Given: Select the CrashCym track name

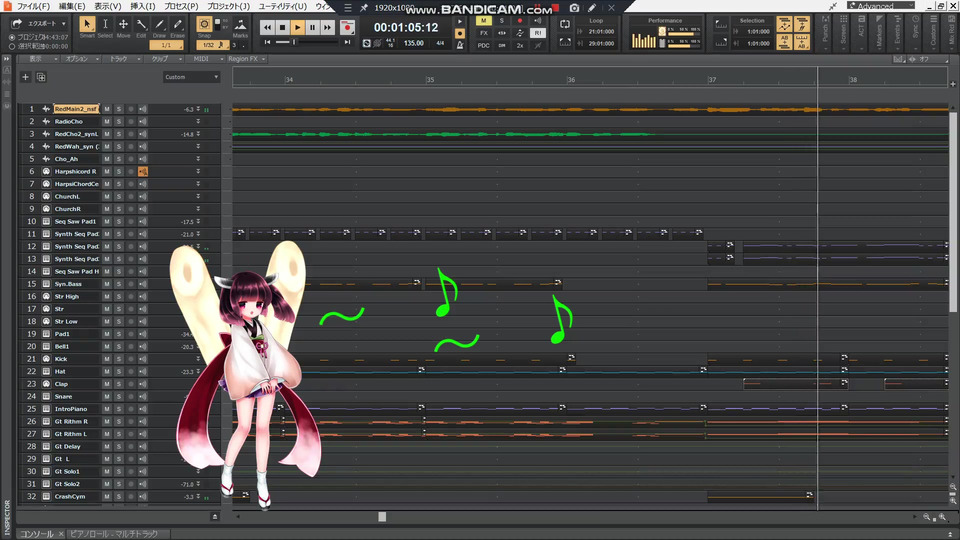Looking at the screenshot, I should tap(70, 497).
